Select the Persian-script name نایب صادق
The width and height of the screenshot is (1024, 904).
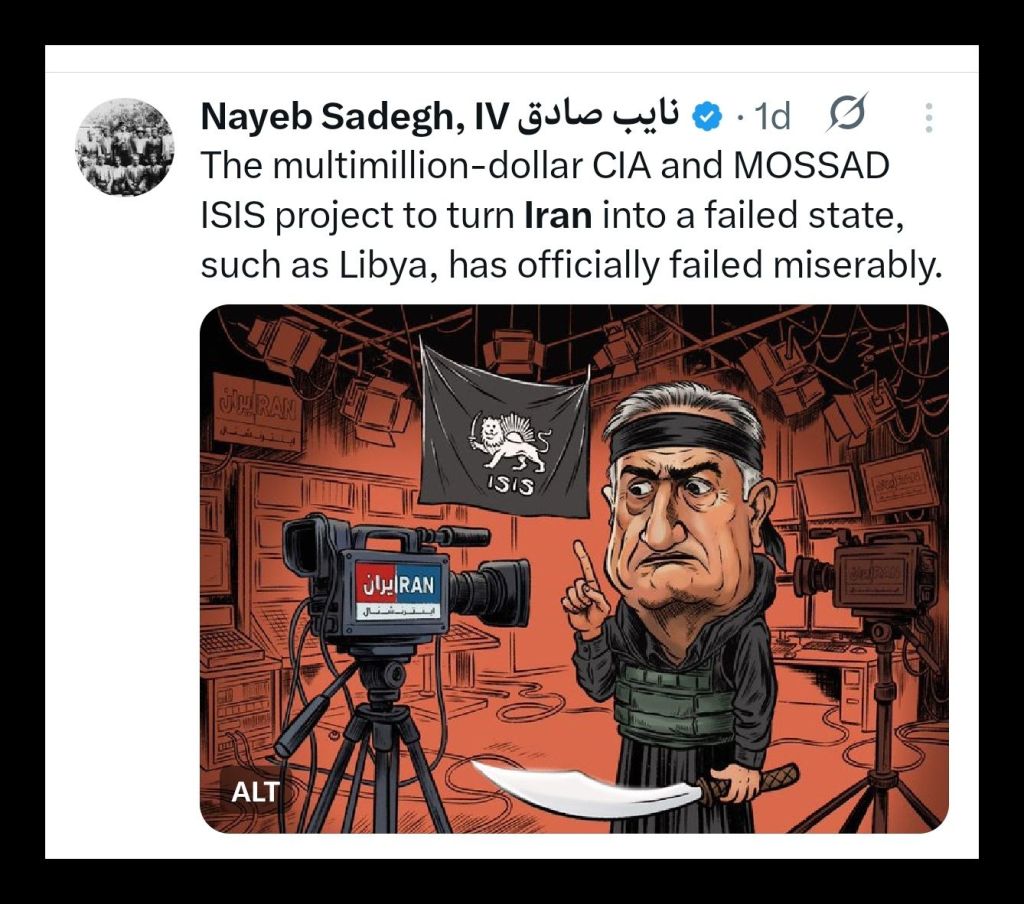point(600,117)
